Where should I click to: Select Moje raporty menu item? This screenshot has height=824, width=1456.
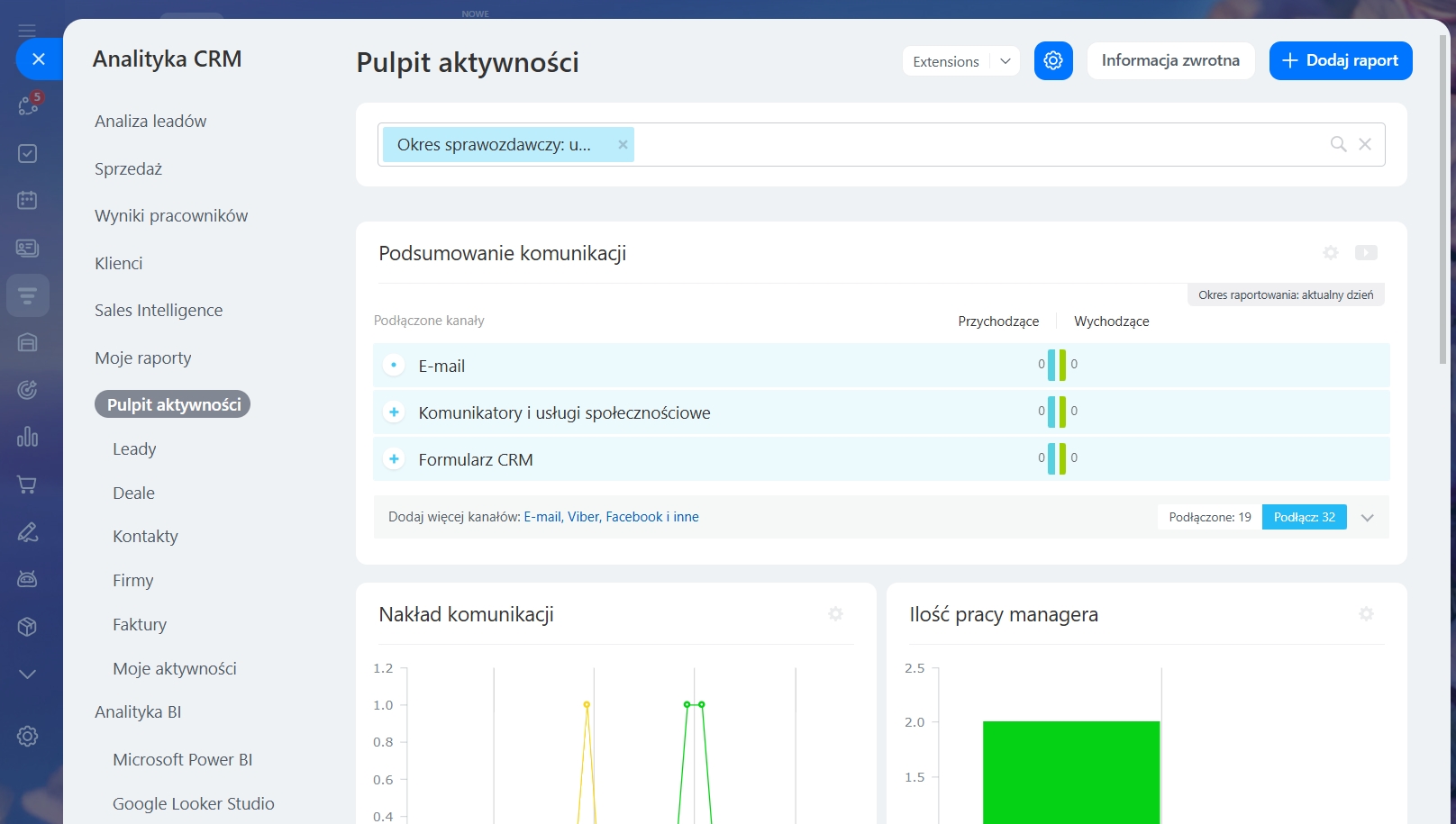(x=143, y=358)
